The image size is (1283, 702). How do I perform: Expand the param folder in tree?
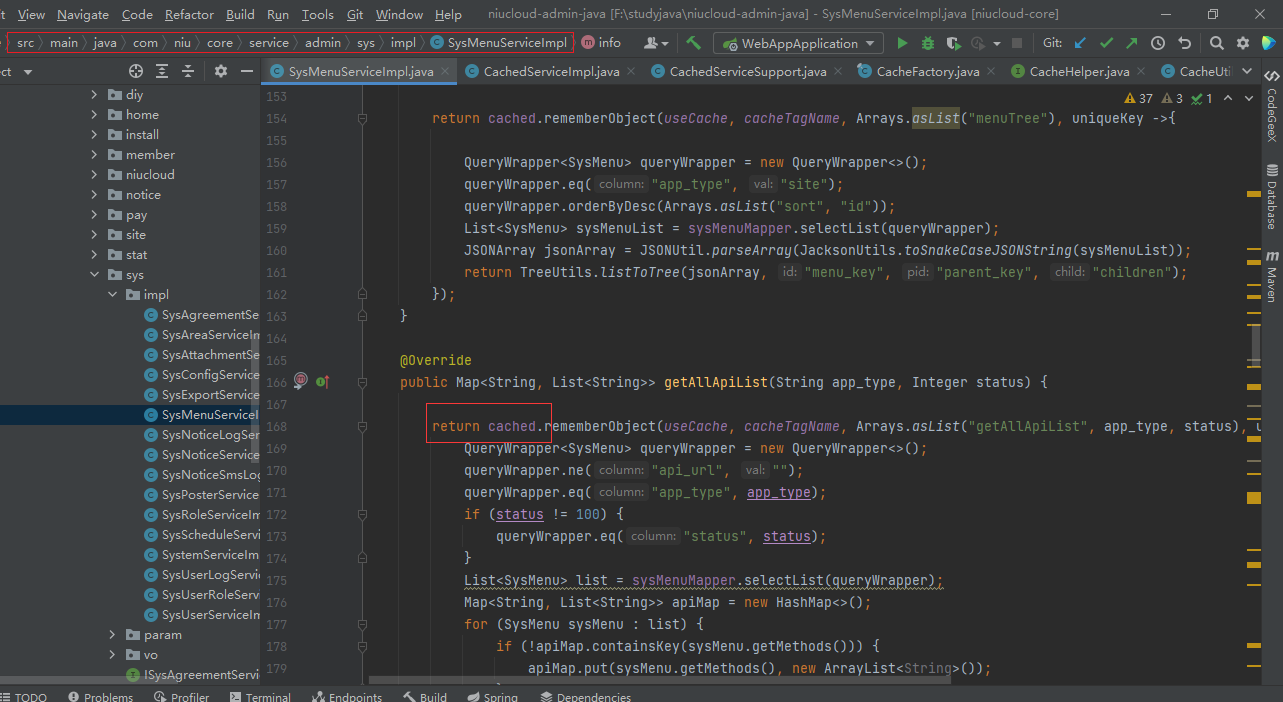112,635
